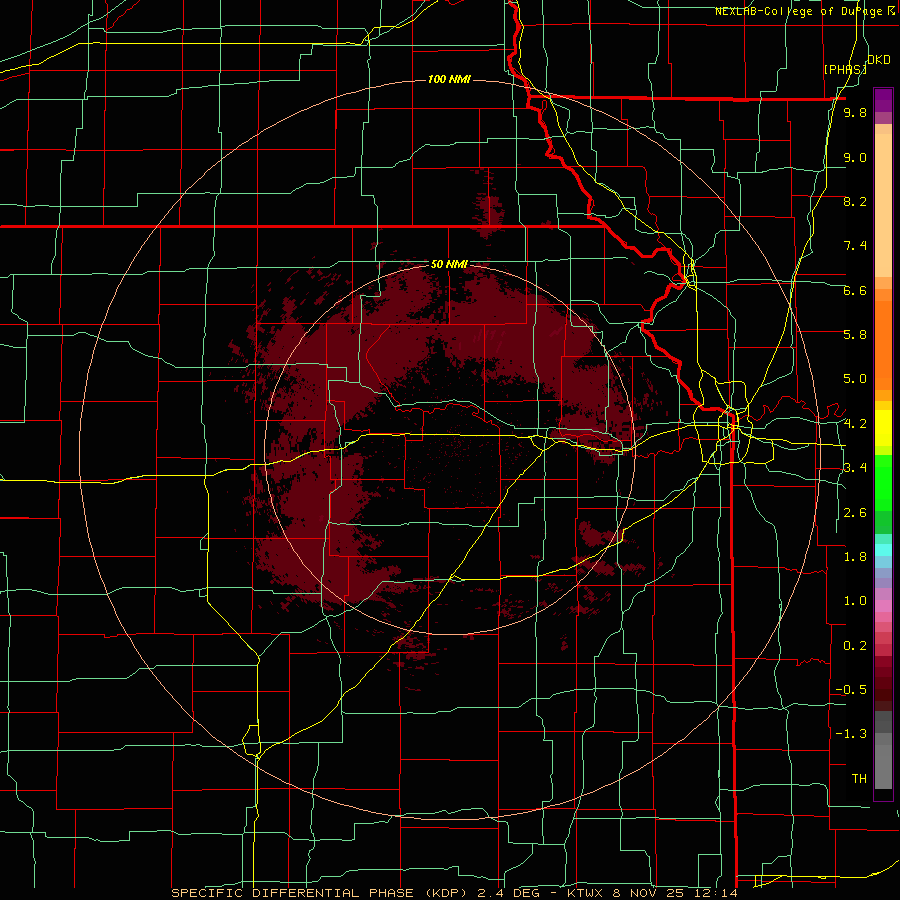Click the 4.2 legend value

click(x=855, y=424)
